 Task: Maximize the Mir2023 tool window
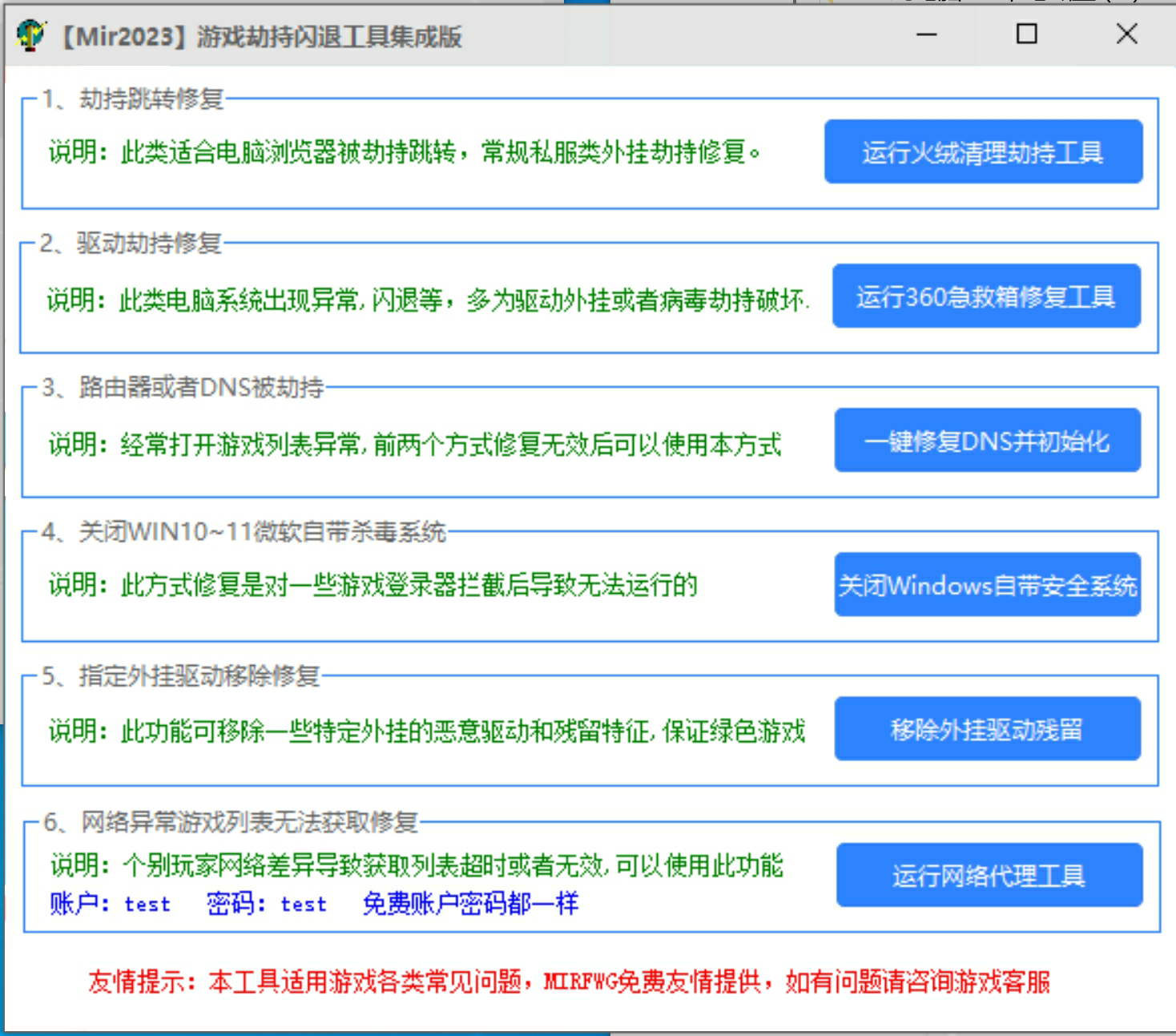pyautogui.click(x=1026, y=34)
